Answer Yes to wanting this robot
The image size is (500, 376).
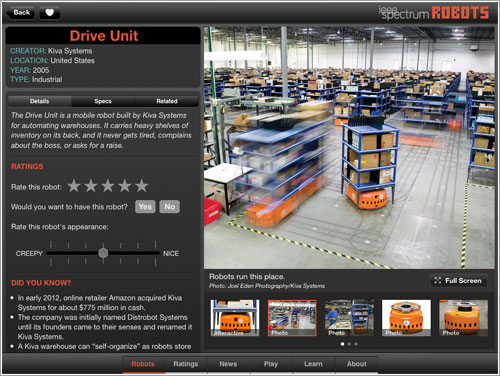(145, 207)
